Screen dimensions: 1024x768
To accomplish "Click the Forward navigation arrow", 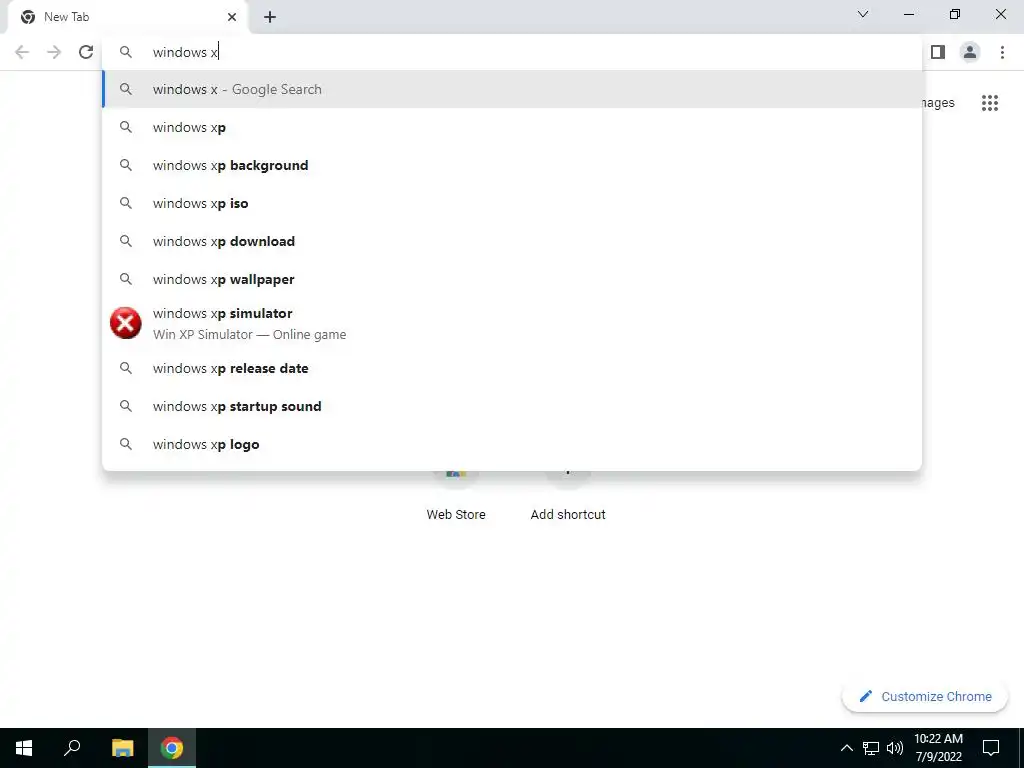I will 54,52.
